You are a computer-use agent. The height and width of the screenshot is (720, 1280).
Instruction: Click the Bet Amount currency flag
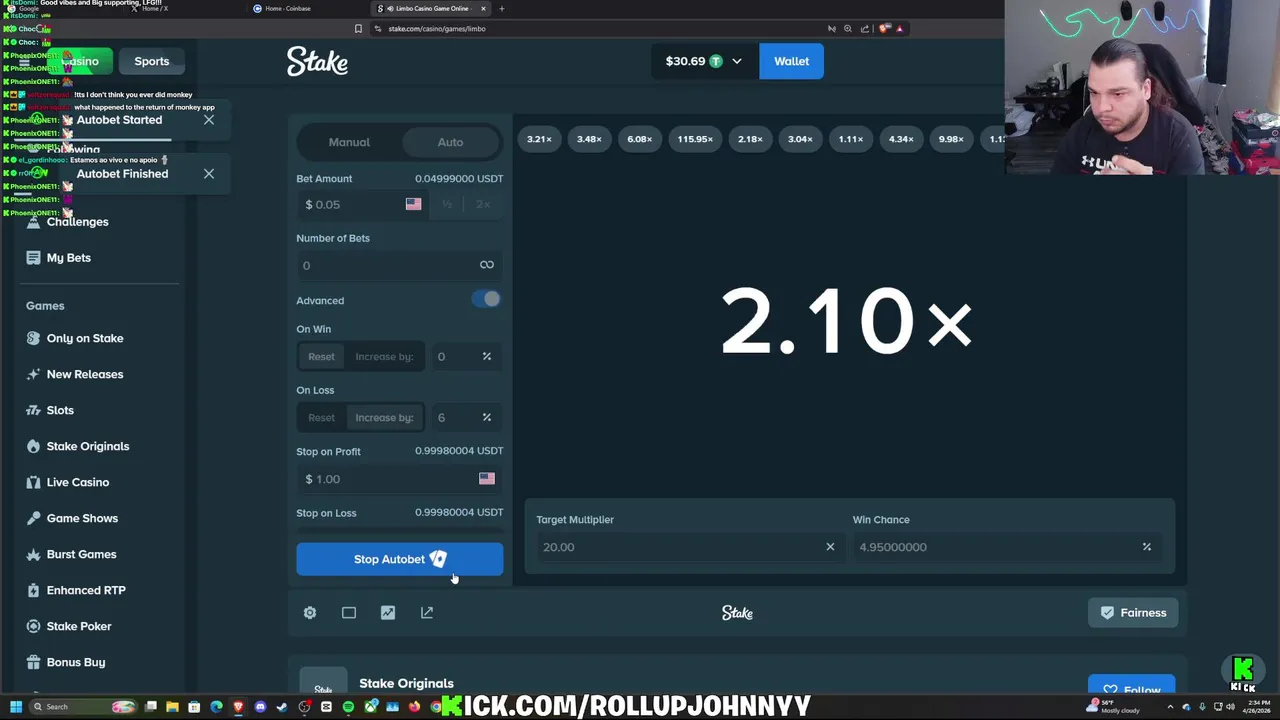click(413, 204)
